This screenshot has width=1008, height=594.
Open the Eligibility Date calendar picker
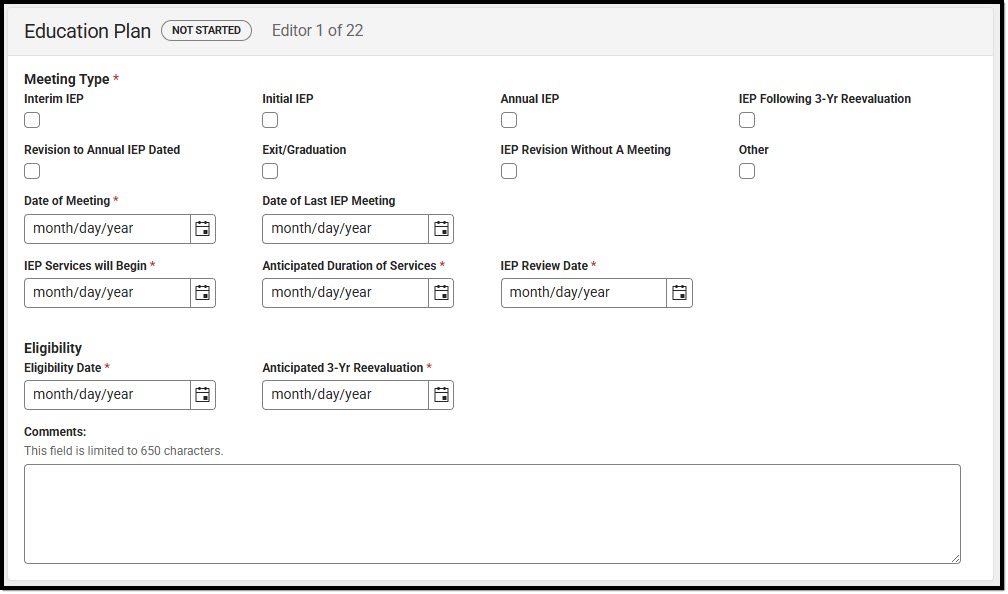click(203, 394)
